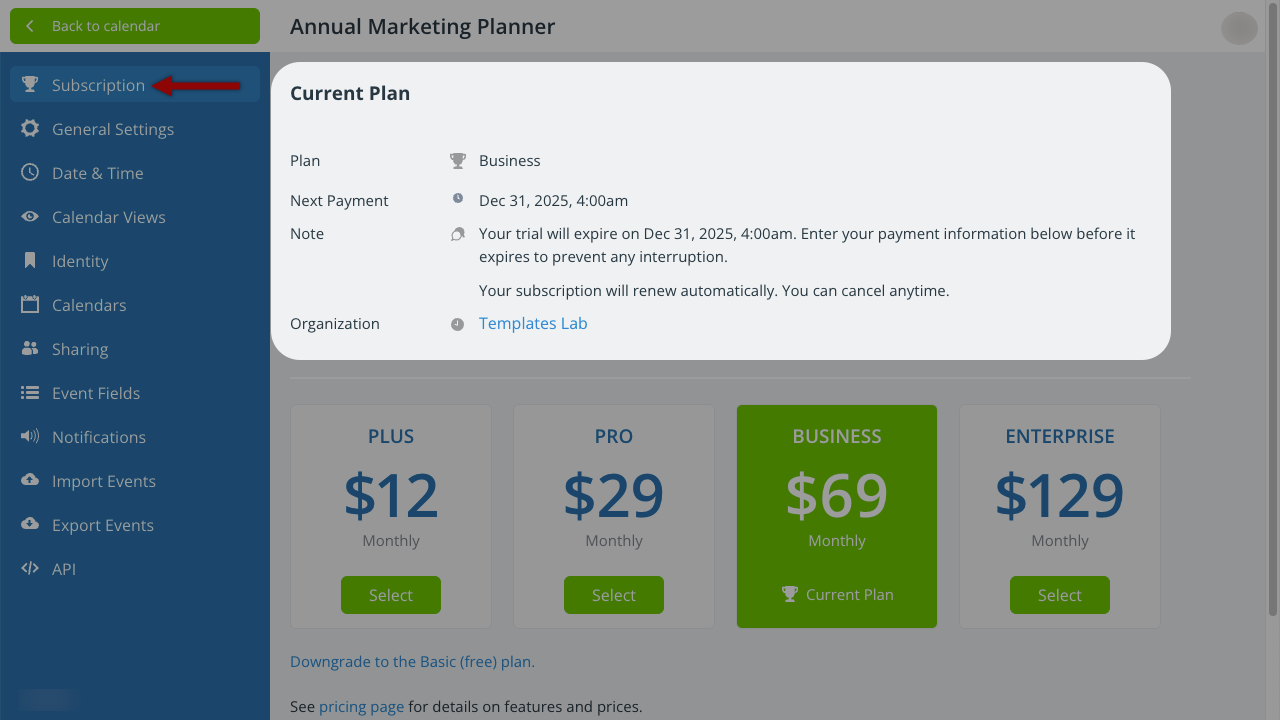Click the Import Events cloud upload icon
Viewport: 1280px width, 720px height.
coord(30,481)
